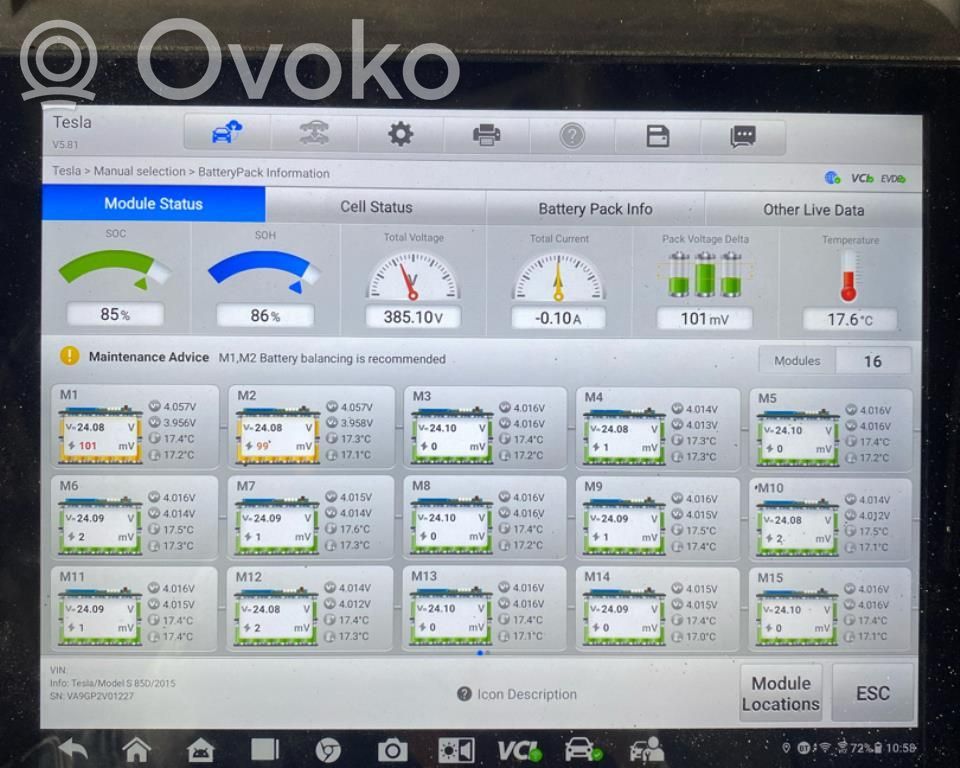
Task: Click the Module Locations button
Action: click(x=781, y=693)
